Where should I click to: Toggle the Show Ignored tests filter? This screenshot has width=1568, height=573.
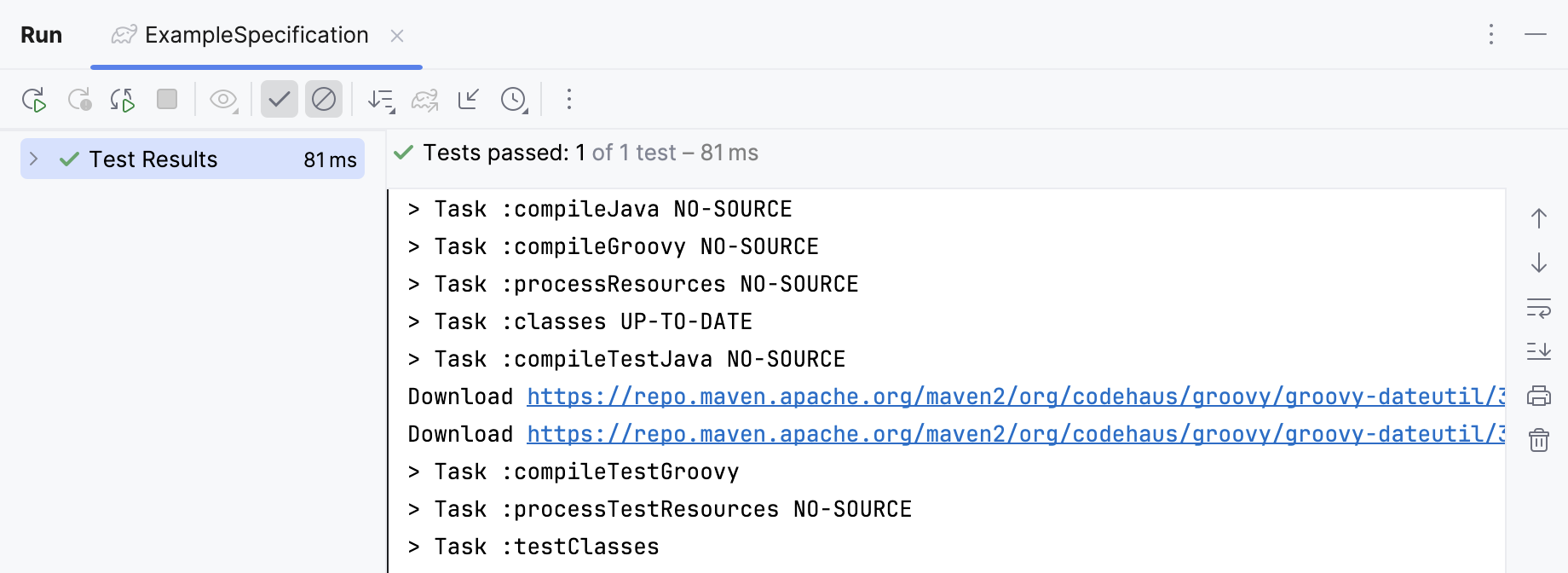click(x=324, y=99)
